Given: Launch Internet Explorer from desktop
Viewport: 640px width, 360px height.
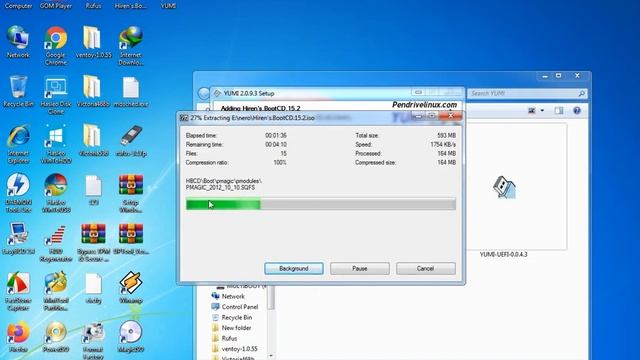Looking at the screenshot, I should point(18,144).
